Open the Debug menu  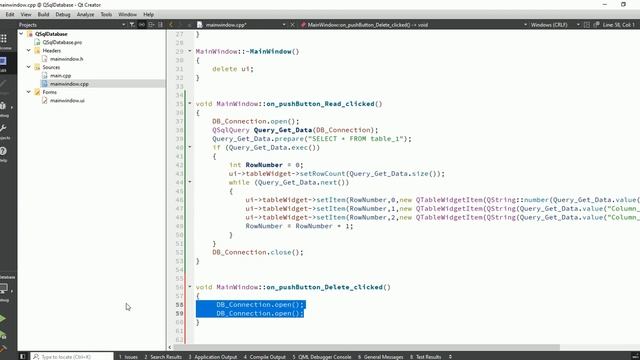tap(63, 14)
